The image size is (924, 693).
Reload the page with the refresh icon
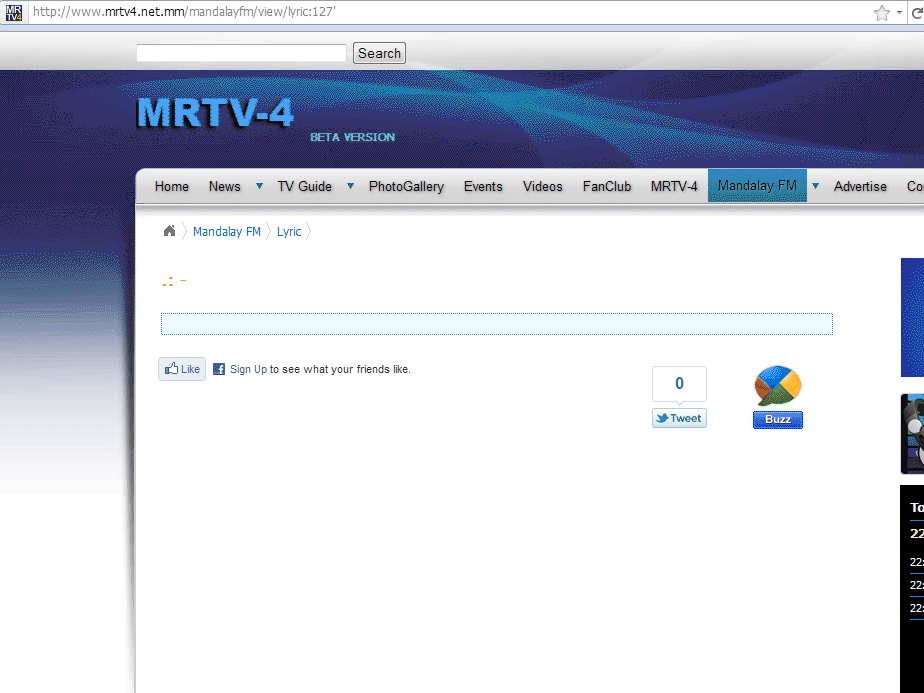[x=917, y=13]
